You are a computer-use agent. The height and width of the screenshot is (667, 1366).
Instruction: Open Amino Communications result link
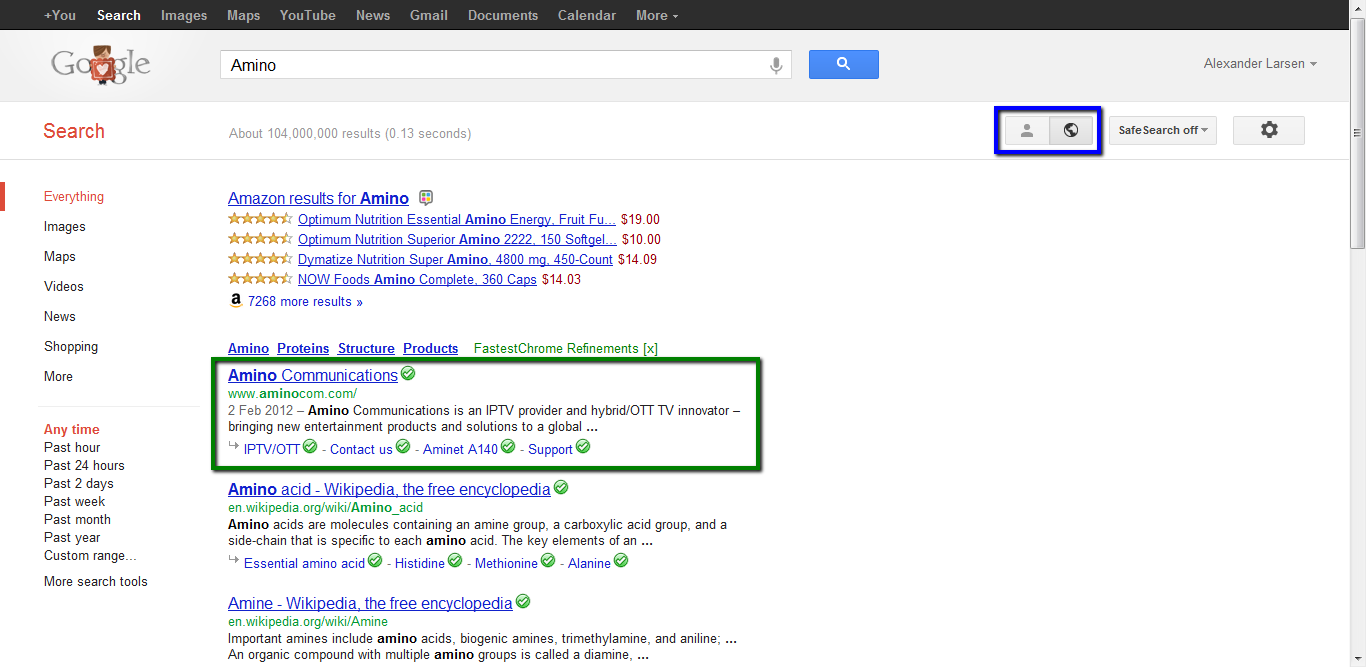pyautogui.click(x=313, y=376)
